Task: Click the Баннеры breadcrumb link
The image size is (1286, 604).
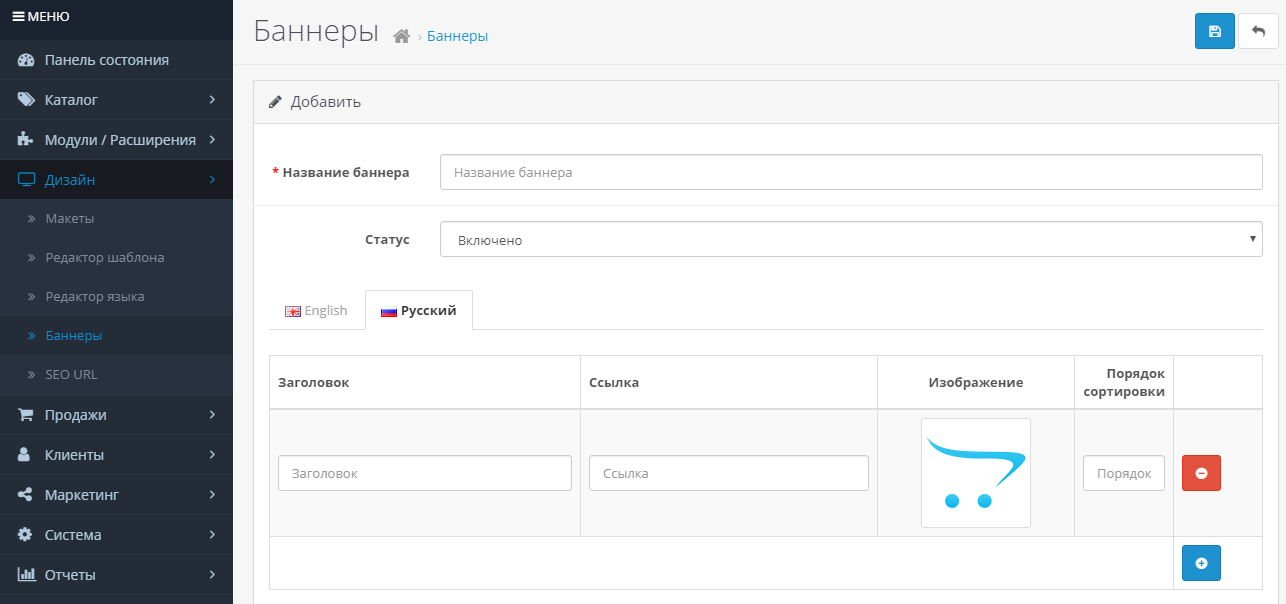Action: pyautogui.click(x=457, y=36)
